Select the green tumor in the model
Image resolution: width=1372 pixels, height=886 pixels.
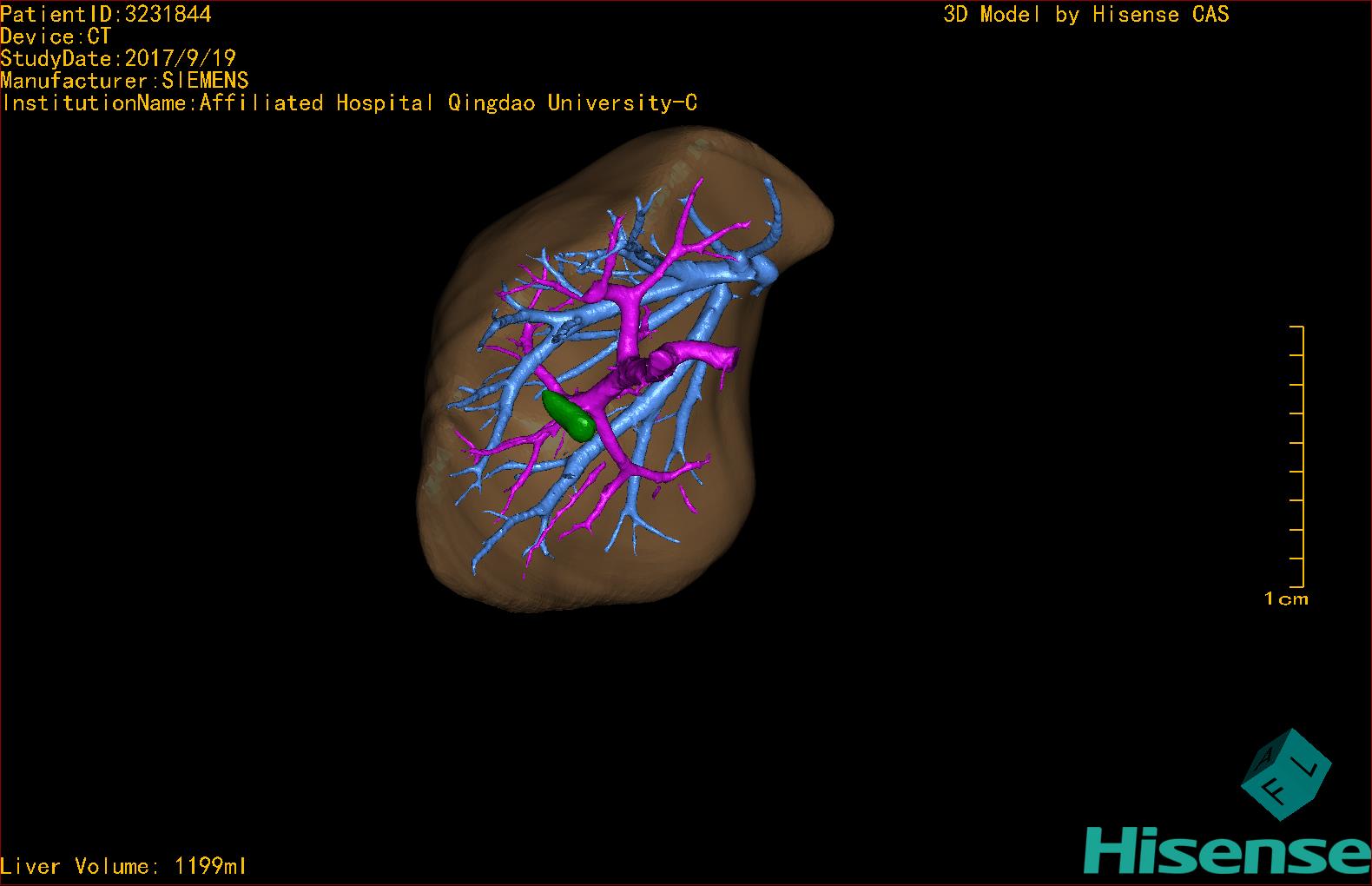point(569,414)
